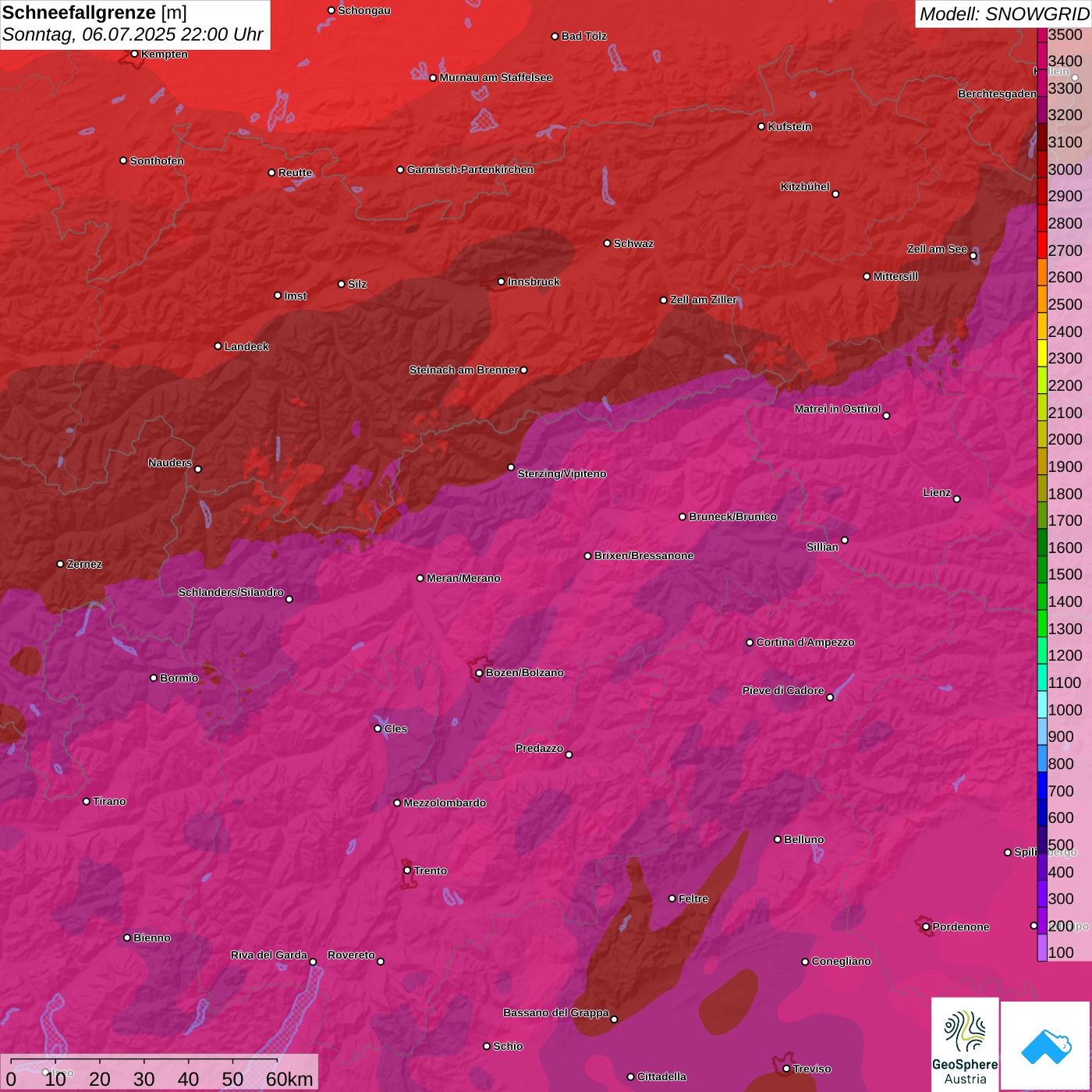The width and height of the screenshot is (1092, 1092).
Task: Click the Sonthofen label
Action: [157, 161]
